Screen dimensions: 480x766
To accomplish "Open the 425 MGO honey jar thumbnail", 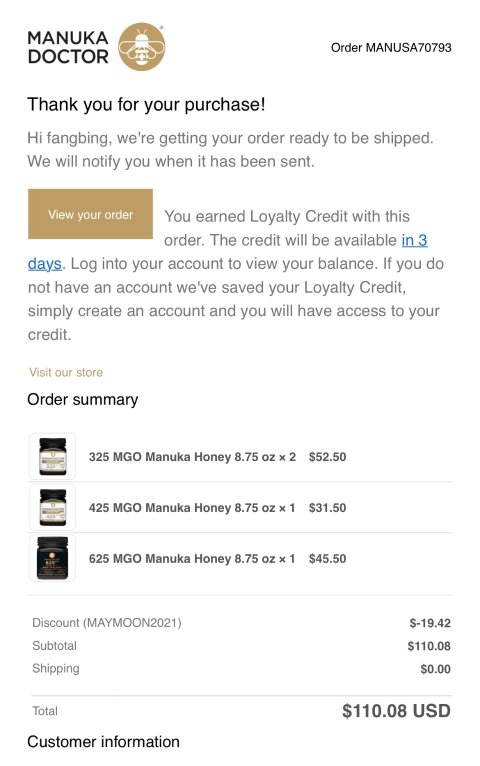I will tap(52, 507).
